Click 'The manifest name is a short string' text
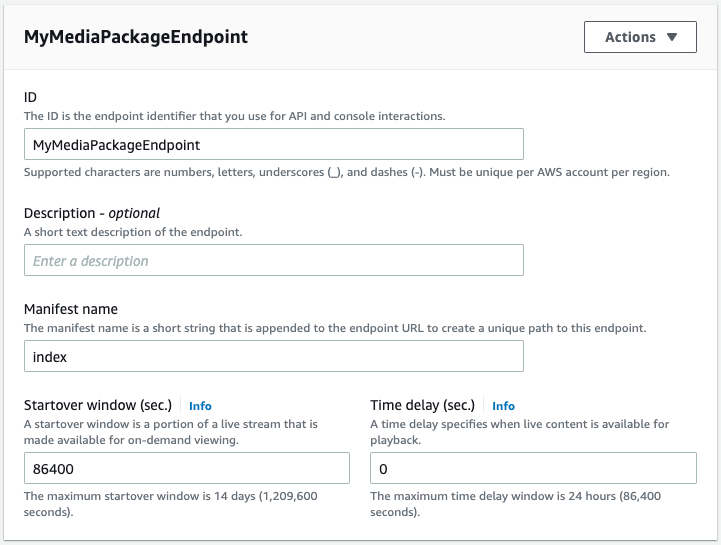Viewport: 721px width, 545px height. 335,328
